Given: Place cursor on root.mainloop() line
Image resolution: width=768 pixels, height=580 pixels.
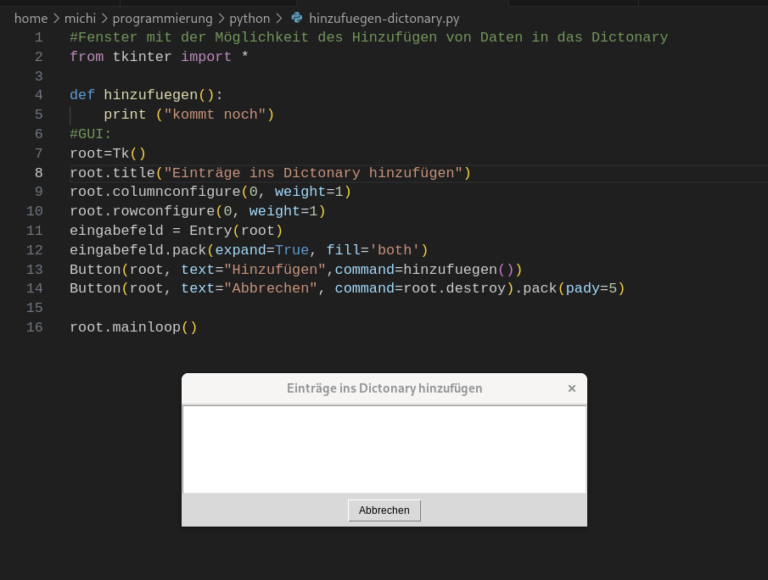Looking at the screenshot, I should point(133,327).
